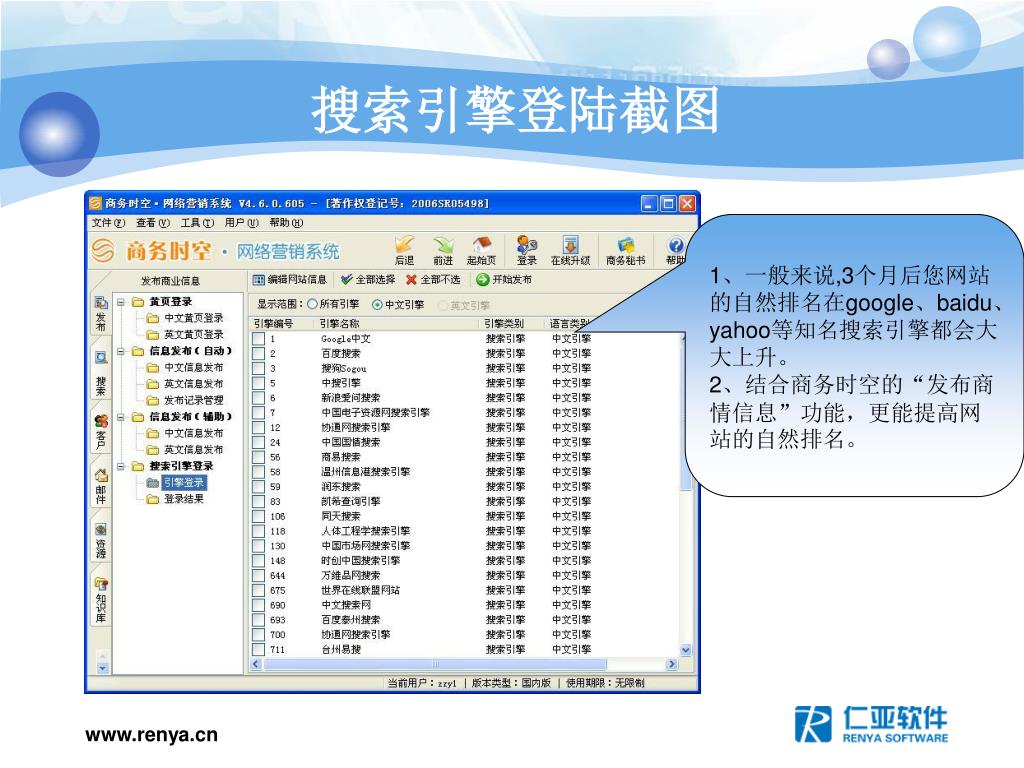The image size is (1024, 768).
Task: Collapse the 信息发布(自动) tree node
Action: point(121,351)
